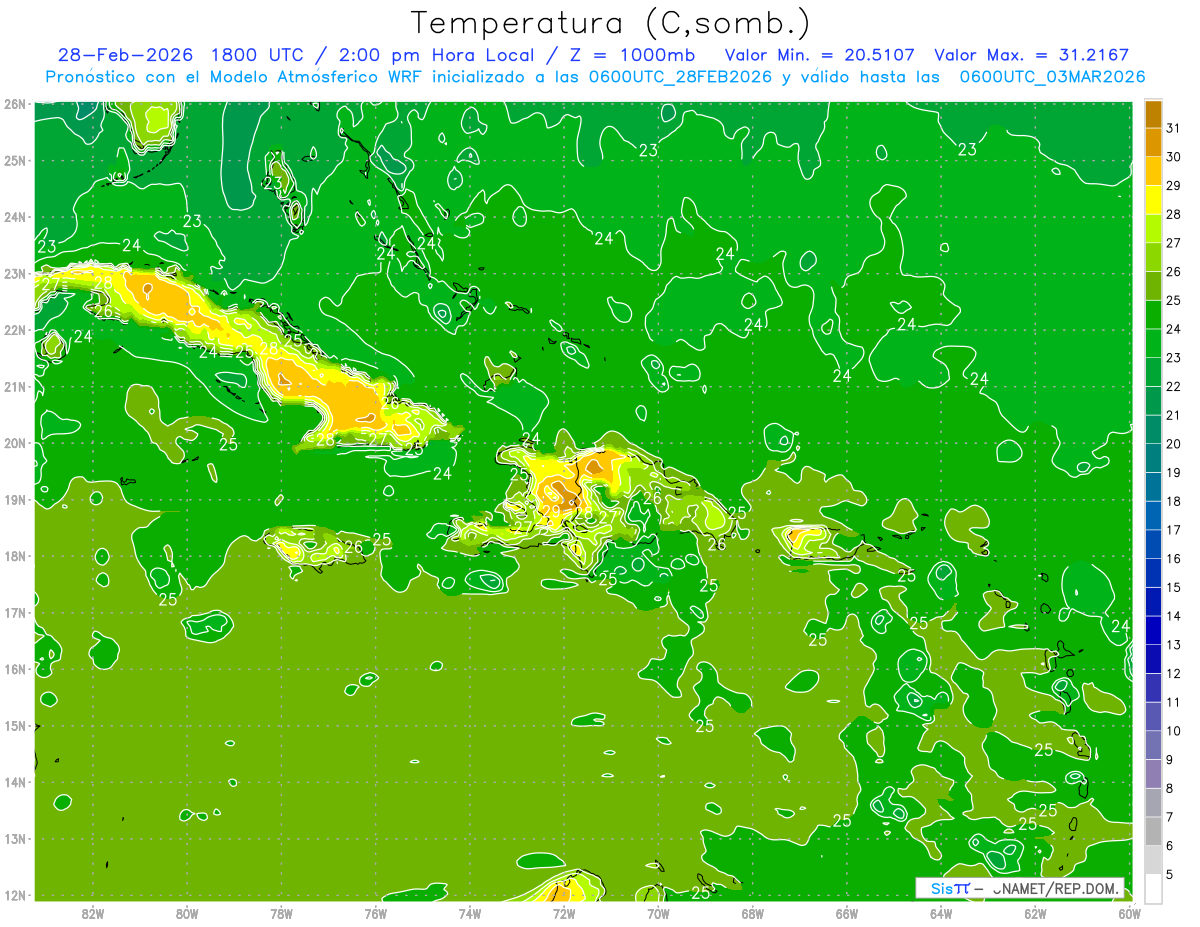
Task: Pick the white legend swatch below 5
Action: tap(1153, 888)
